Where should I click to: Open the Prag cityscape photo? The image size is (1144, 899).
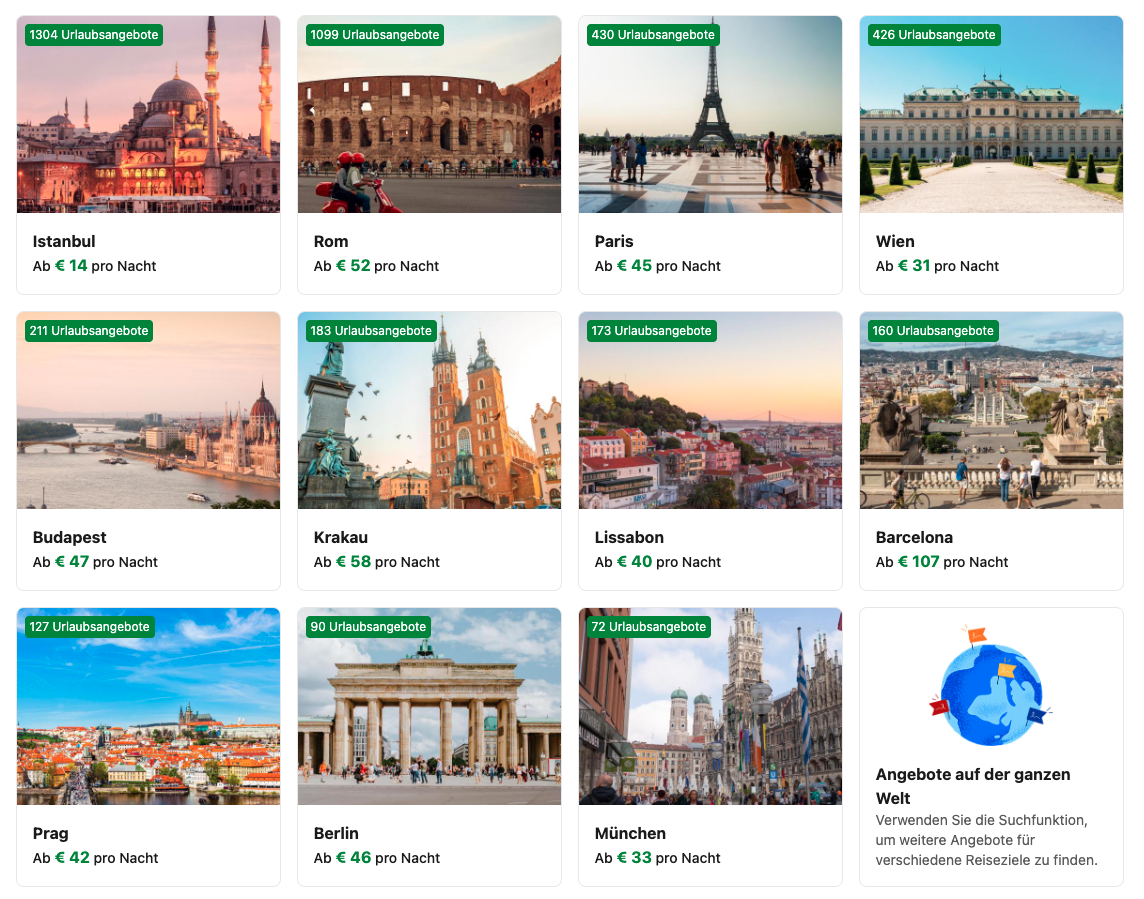[148, 706]
